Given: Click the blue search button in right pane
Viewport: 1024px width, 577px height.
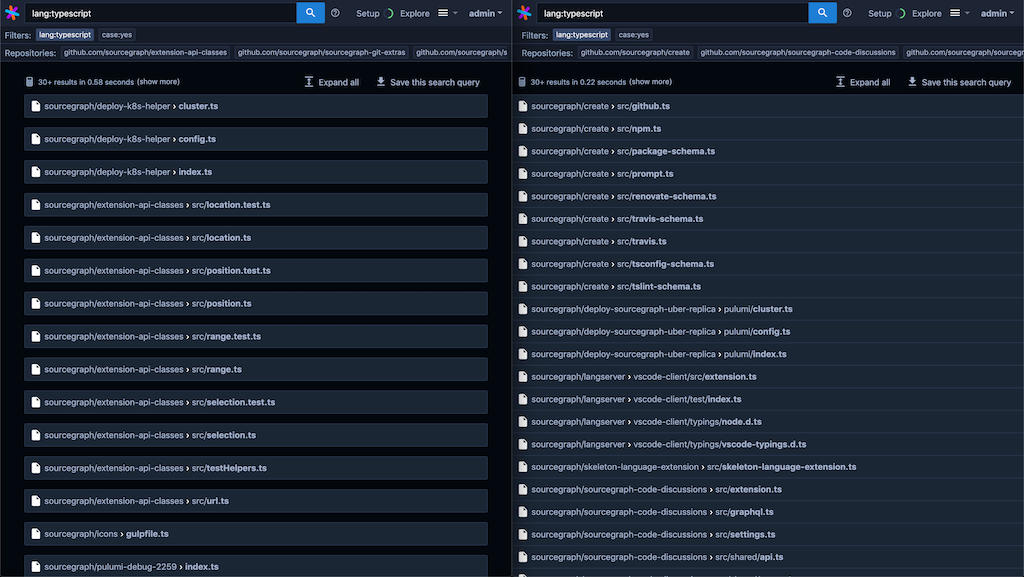Looking at the screenshot, I should click(x=822, y=12).
